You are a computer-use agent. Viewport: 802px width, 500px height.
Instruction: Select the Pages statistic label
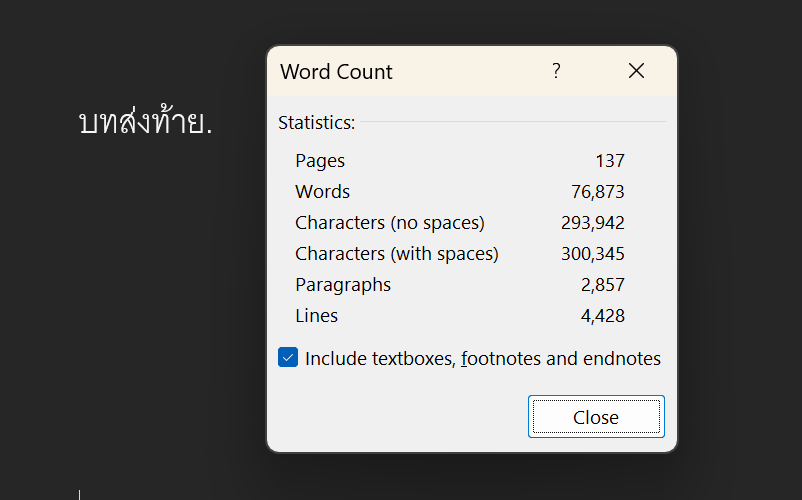tap(320, 161)
